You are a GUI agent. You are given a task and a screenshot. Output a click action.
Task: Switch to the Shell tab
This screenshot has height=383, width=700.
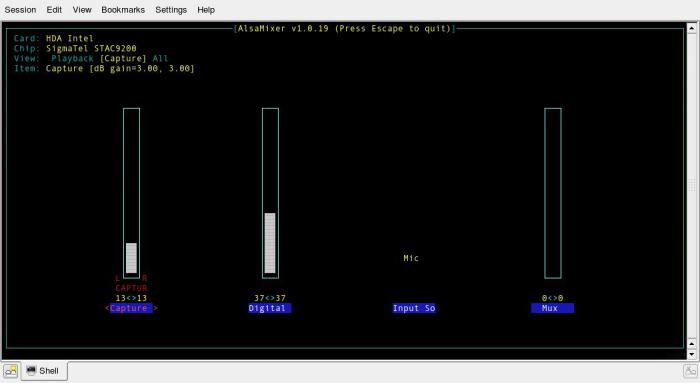pos(44,371)
